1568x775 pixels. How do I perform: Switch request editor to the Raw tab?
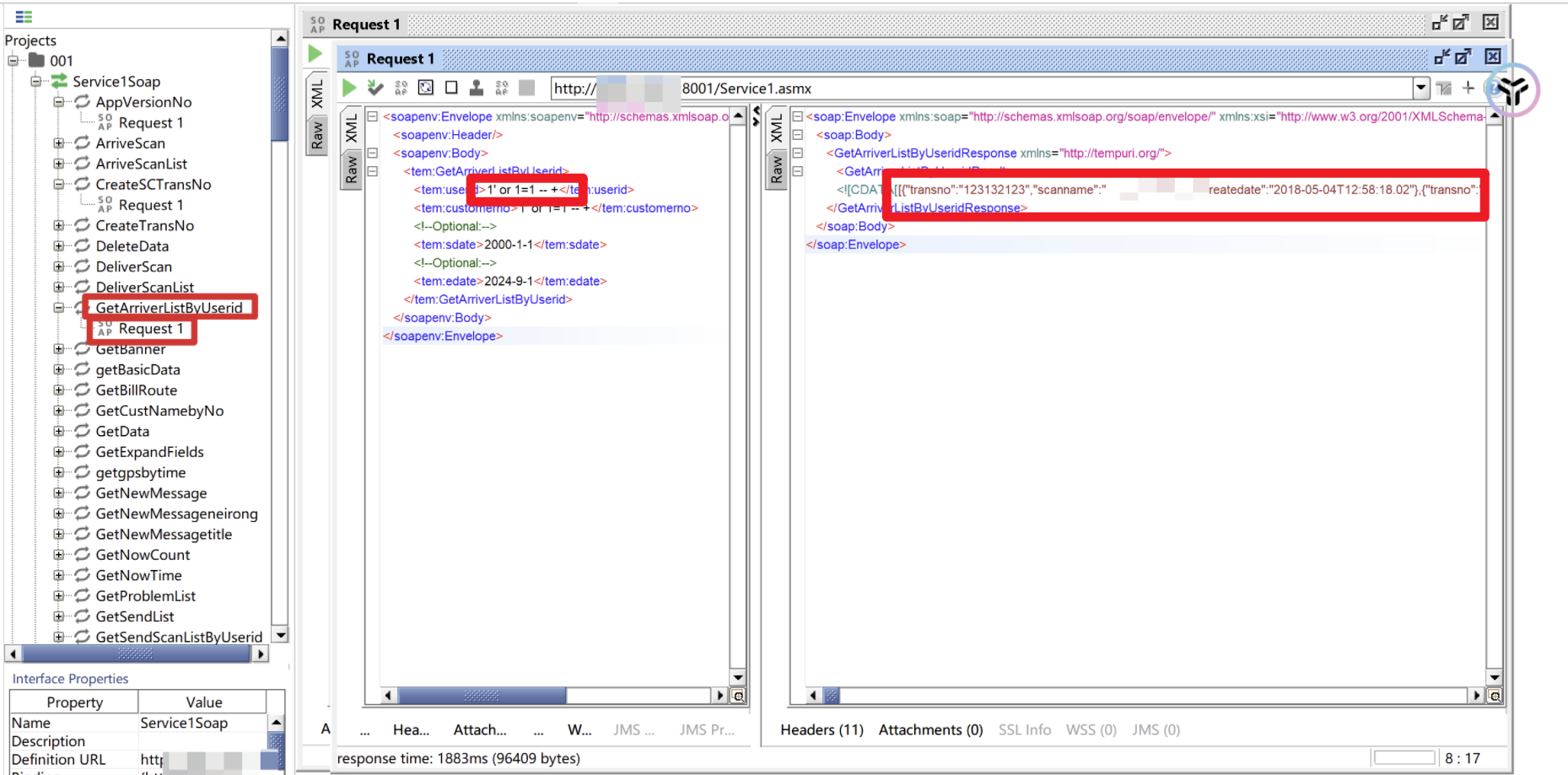(352, 170)
